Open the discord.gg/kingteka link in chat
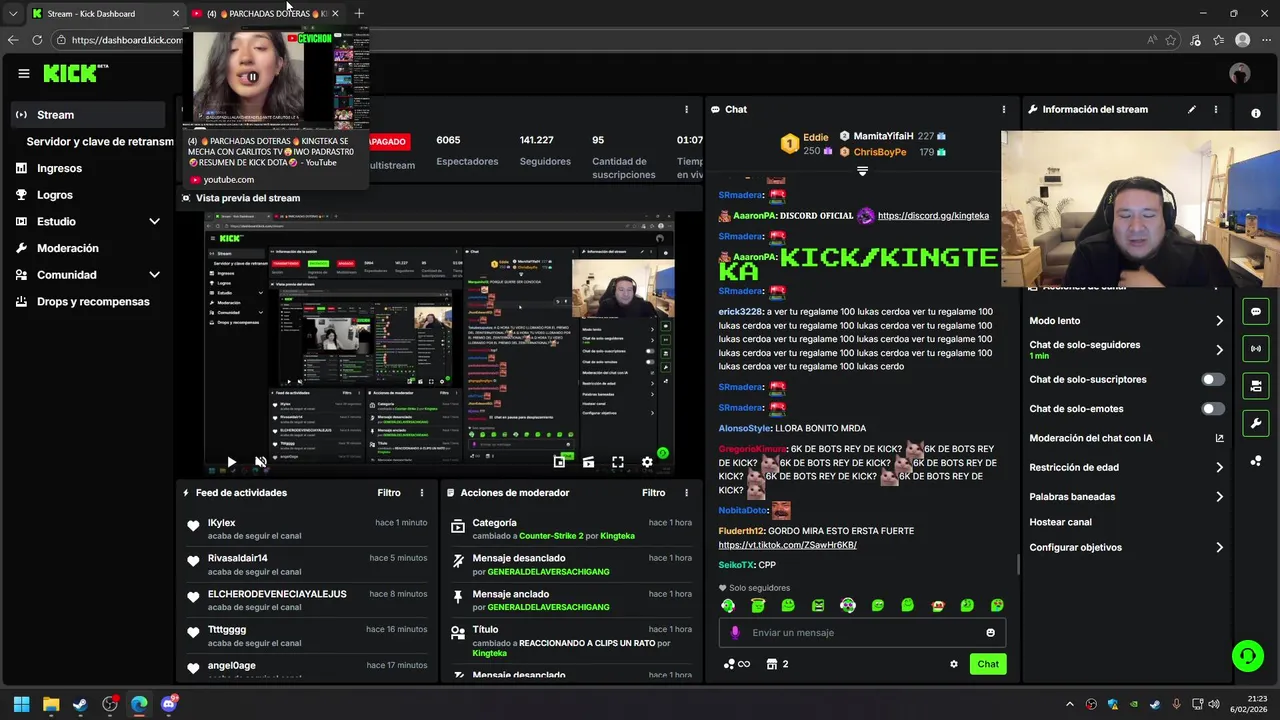 click(x=933, y=216)
